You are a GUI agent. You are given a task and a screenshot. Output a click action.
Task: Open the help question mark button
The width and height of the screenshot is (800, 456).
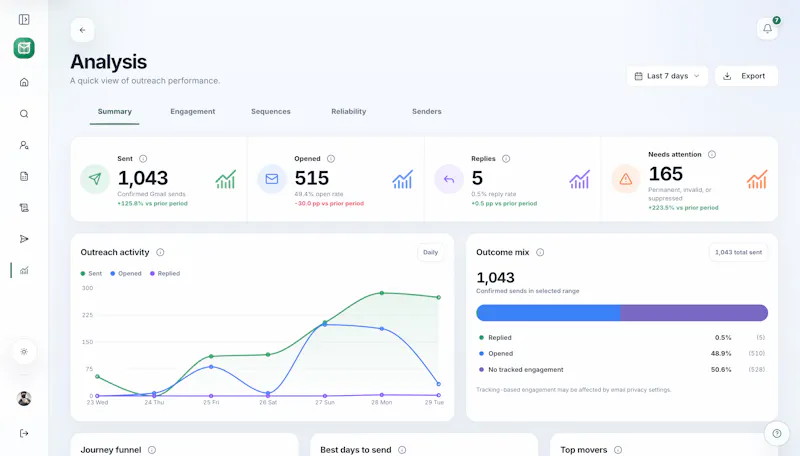pyautogui.click(x=777, y=434)
